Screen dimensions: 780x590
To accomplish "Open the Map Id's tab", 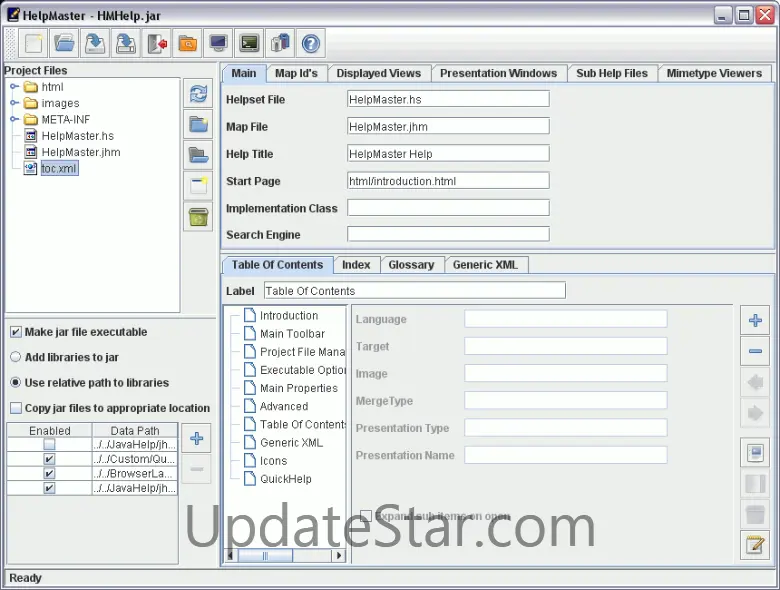I will tap(296, 74).
